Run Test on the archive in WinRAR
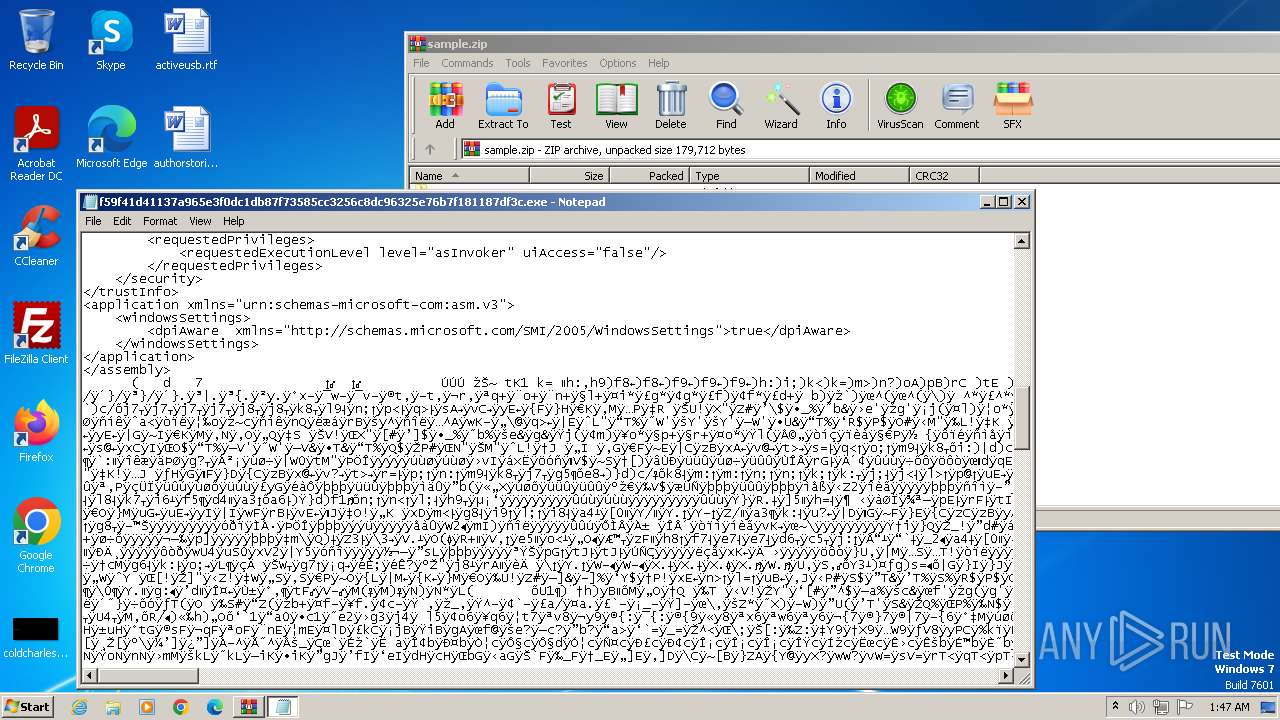Screen dimensions: 1280x720 pyautogui.click(x=561, y=106)
